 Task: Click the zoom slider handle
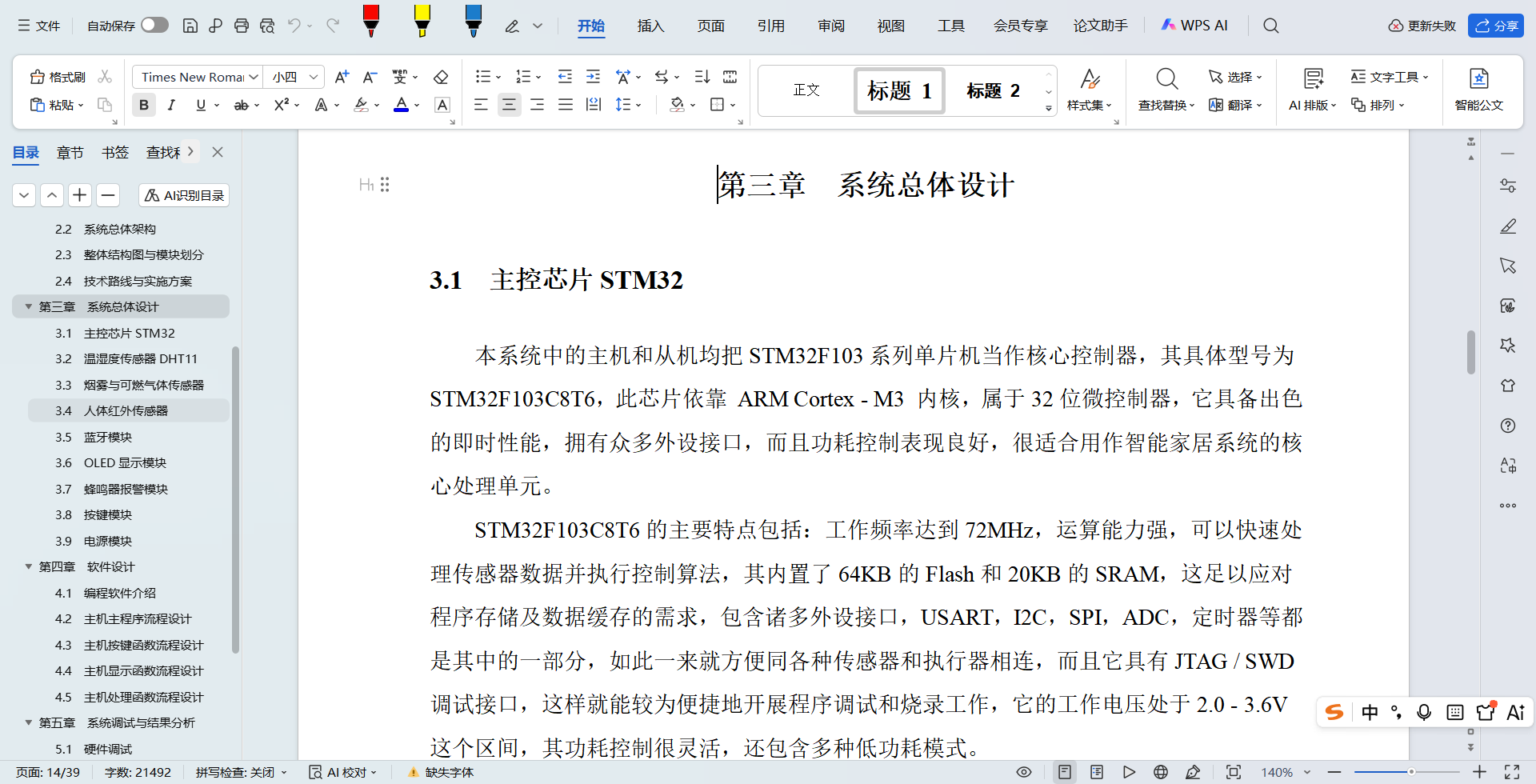coord(1411,772)
